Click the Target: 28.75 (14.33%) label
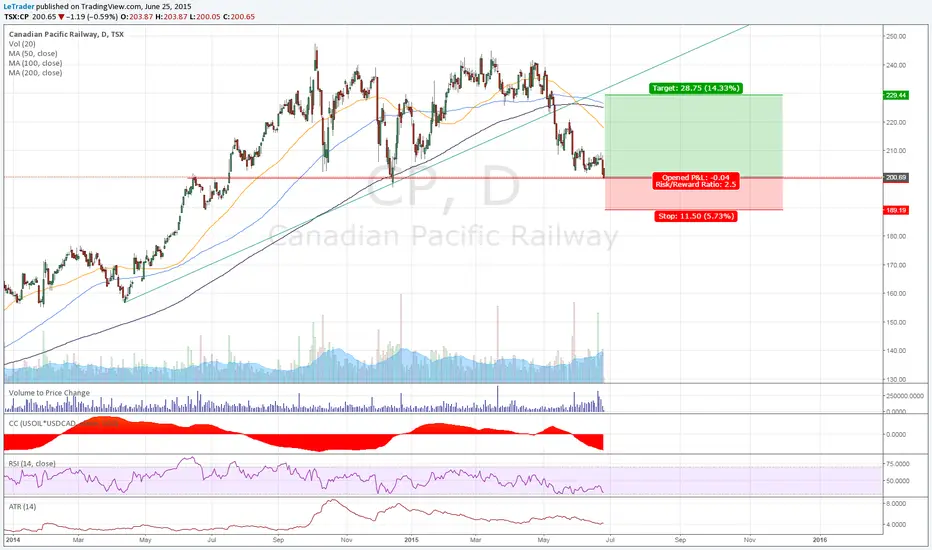 [695, 88]
